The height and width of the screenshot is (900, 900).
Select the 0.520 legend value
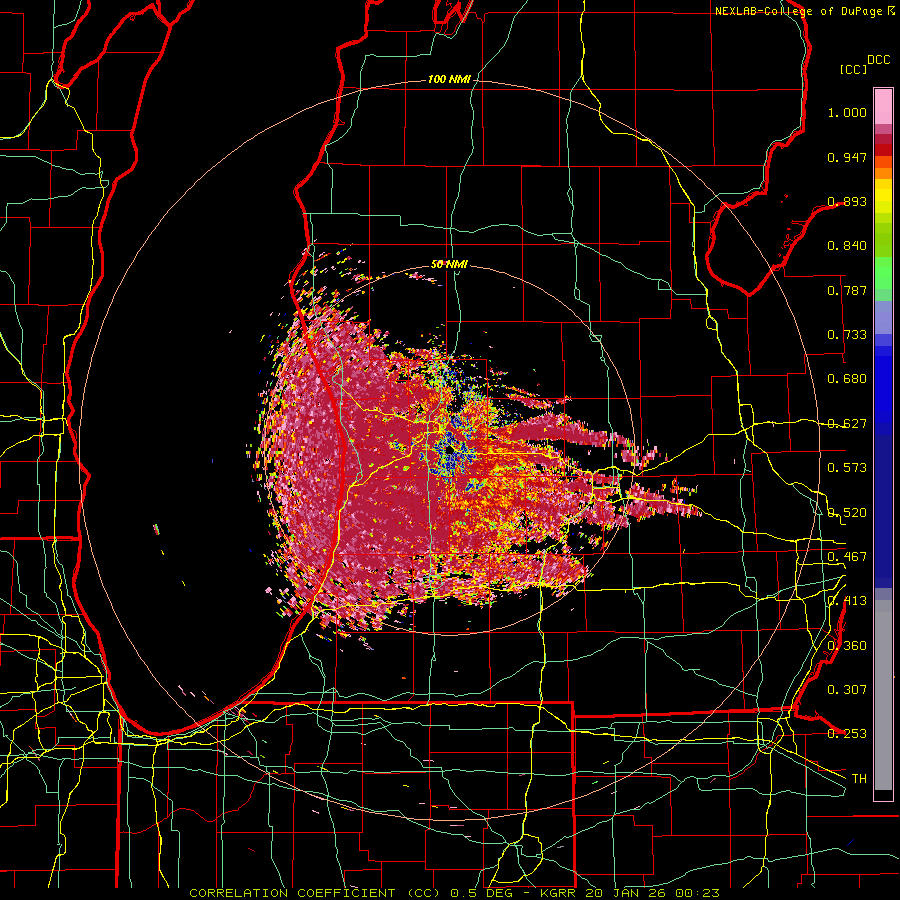click(x=847, y=513)
